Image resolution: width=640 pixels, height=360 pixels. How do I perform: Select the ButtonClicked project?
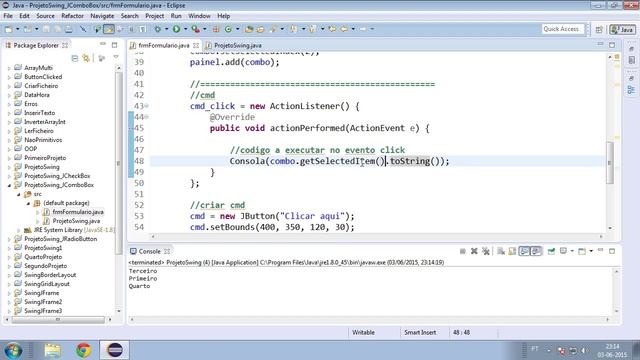43,77
